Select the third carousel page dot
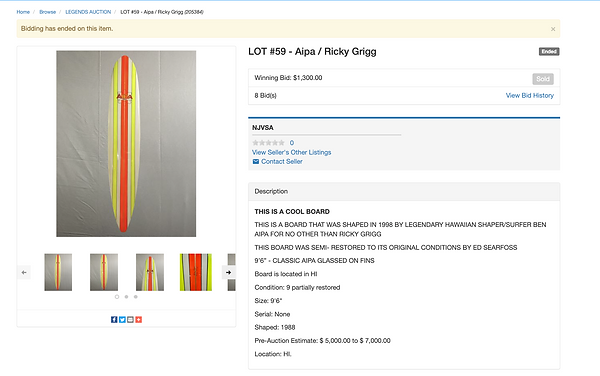600x376 pixels. click(x=135, y=297)
